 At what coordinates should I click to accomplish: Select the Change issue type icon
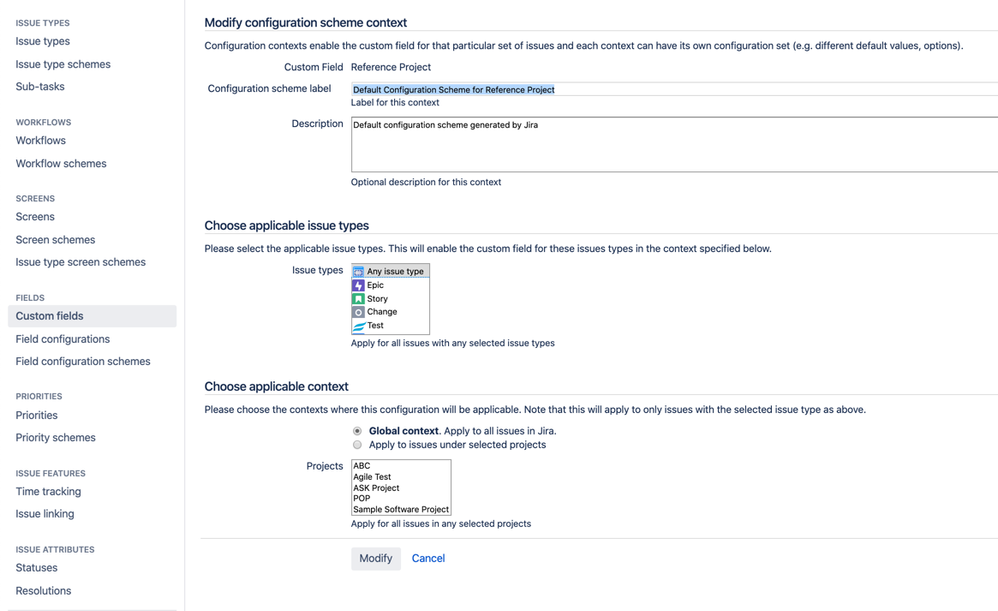coord(358,312)
